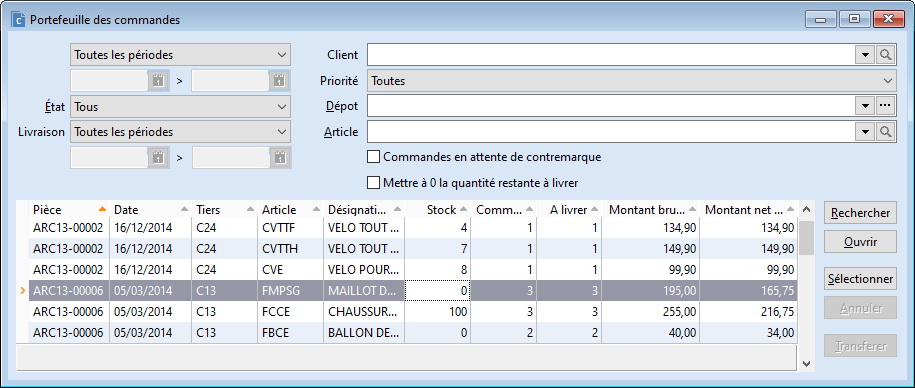Click the Ouvrir button
The image size is (915, 388).
(x=860, y=241)
